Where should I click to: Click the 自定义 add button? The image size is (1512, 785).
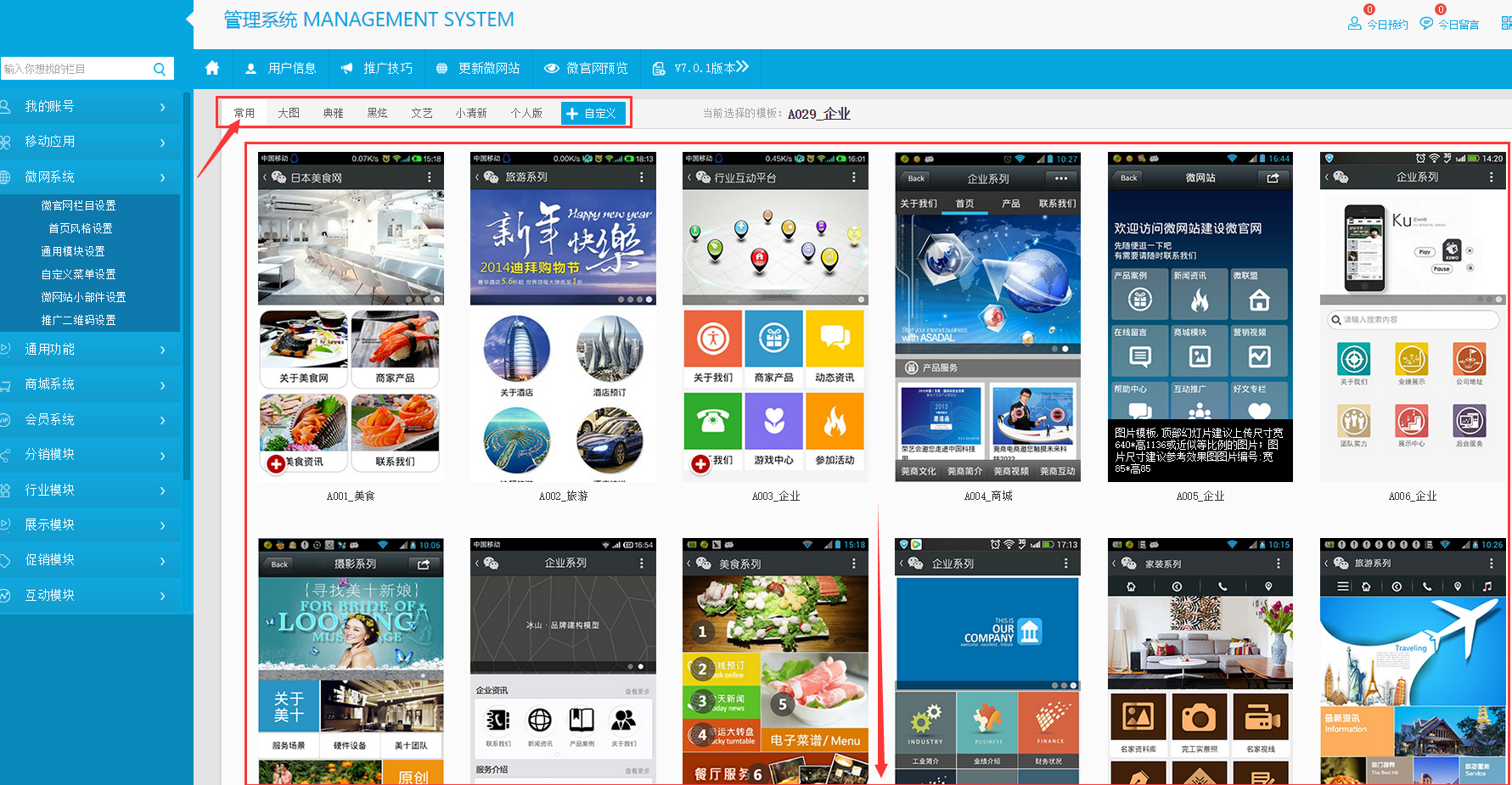pos(593,113)
